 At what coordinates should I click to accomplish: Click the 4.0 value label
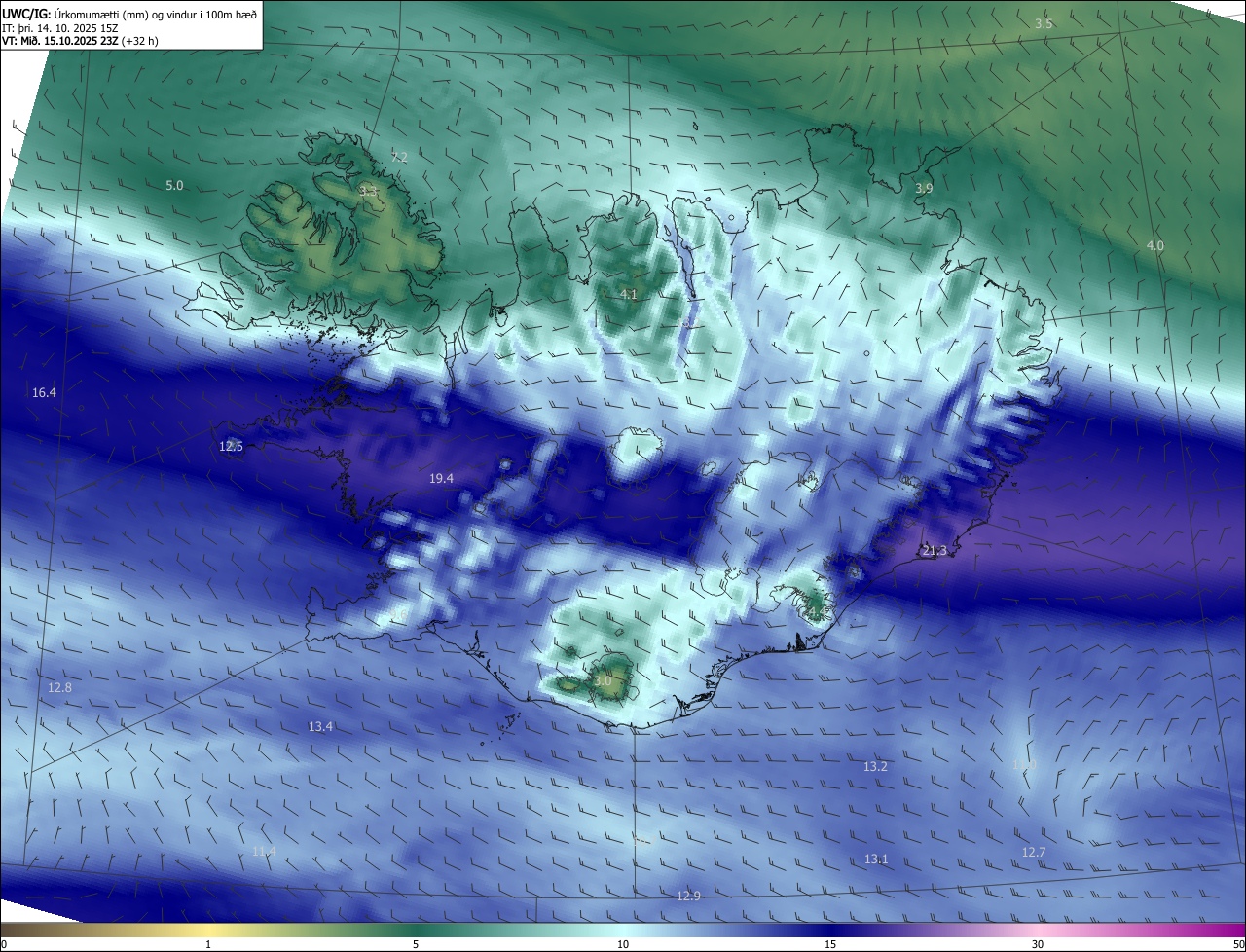point(1154,246)
